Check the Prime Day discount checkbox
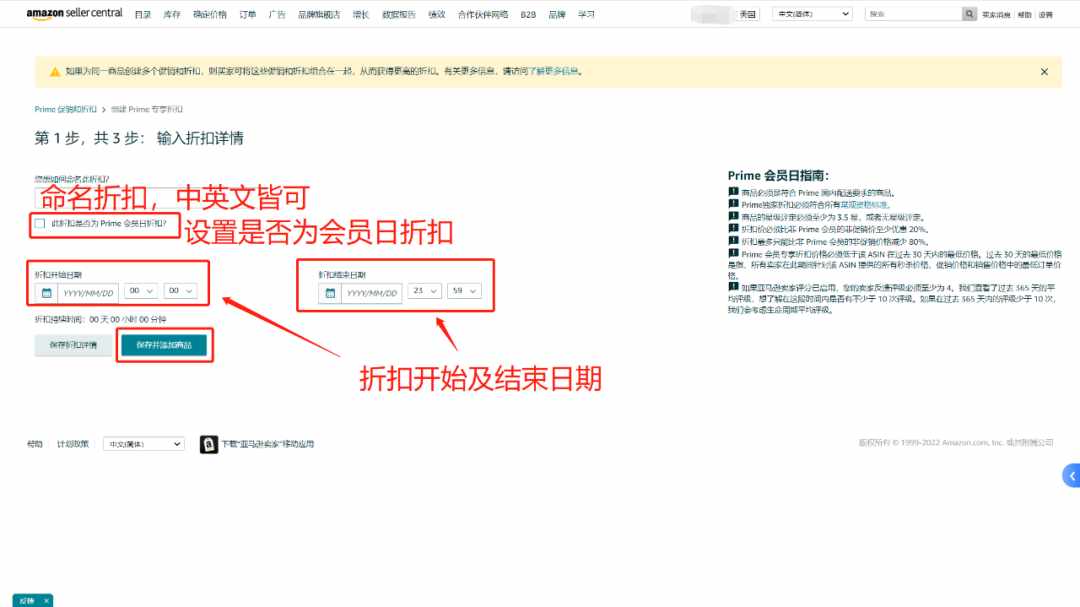The width and height of the screenshot is (1080, 607). [x=40, y=223]
